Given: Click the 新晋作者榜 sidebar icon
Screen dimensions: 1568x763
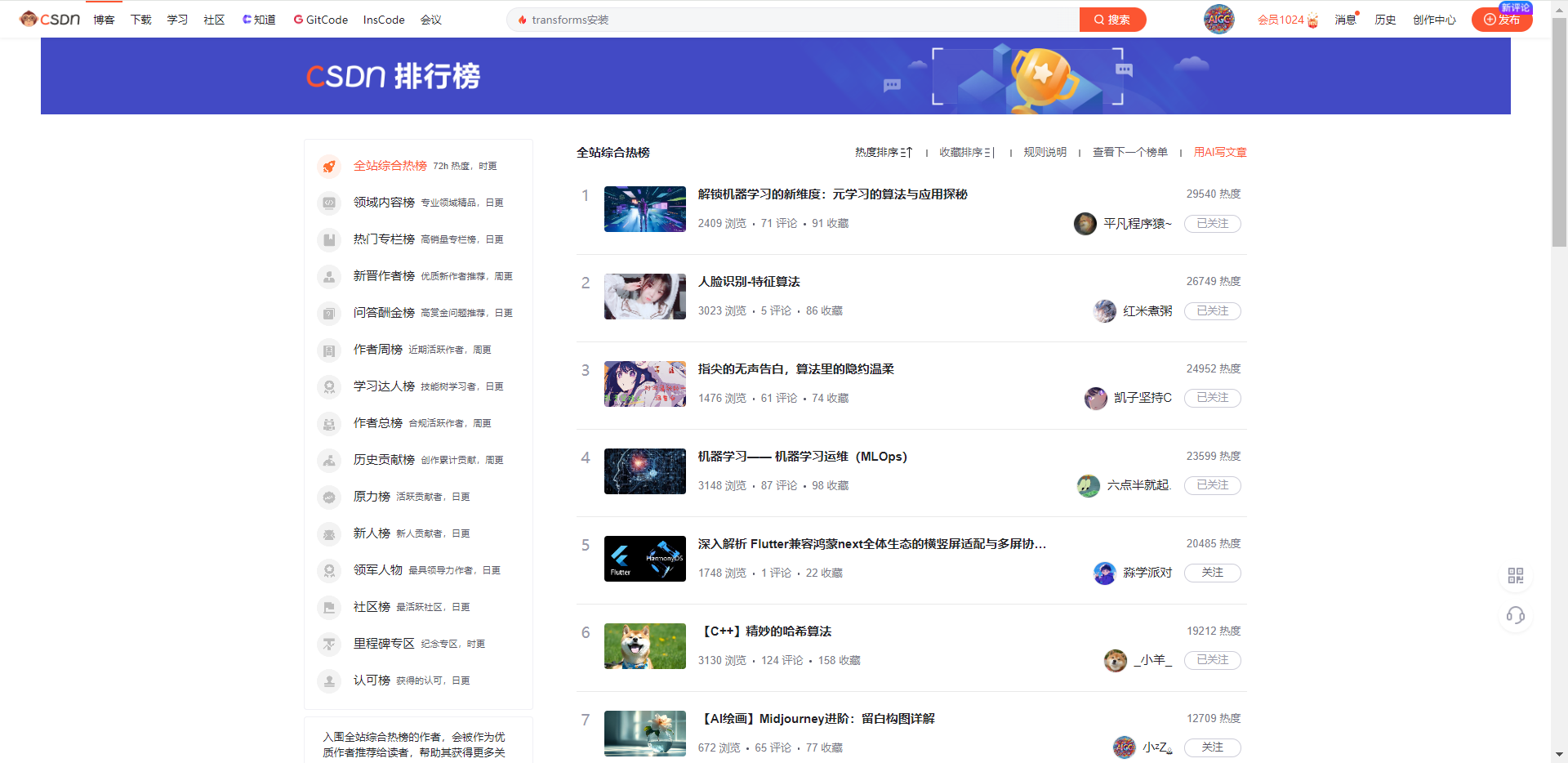Looking at the screenshot, I should tap(329, 276).
